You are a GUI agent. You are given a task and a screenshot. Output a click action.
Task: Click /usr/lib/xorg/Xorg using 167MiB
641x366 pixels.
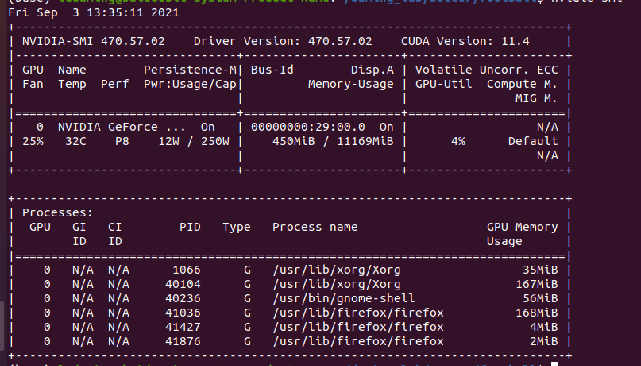pos(336,284)
